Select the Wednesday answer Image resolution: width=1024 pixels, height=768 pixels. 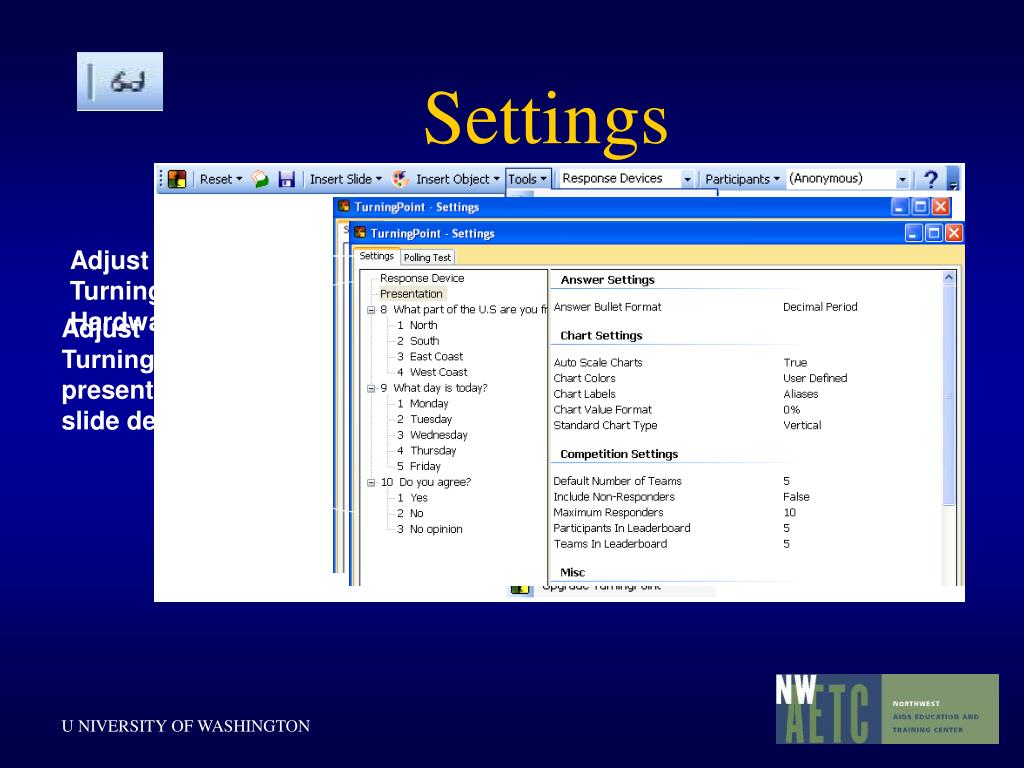432,435
